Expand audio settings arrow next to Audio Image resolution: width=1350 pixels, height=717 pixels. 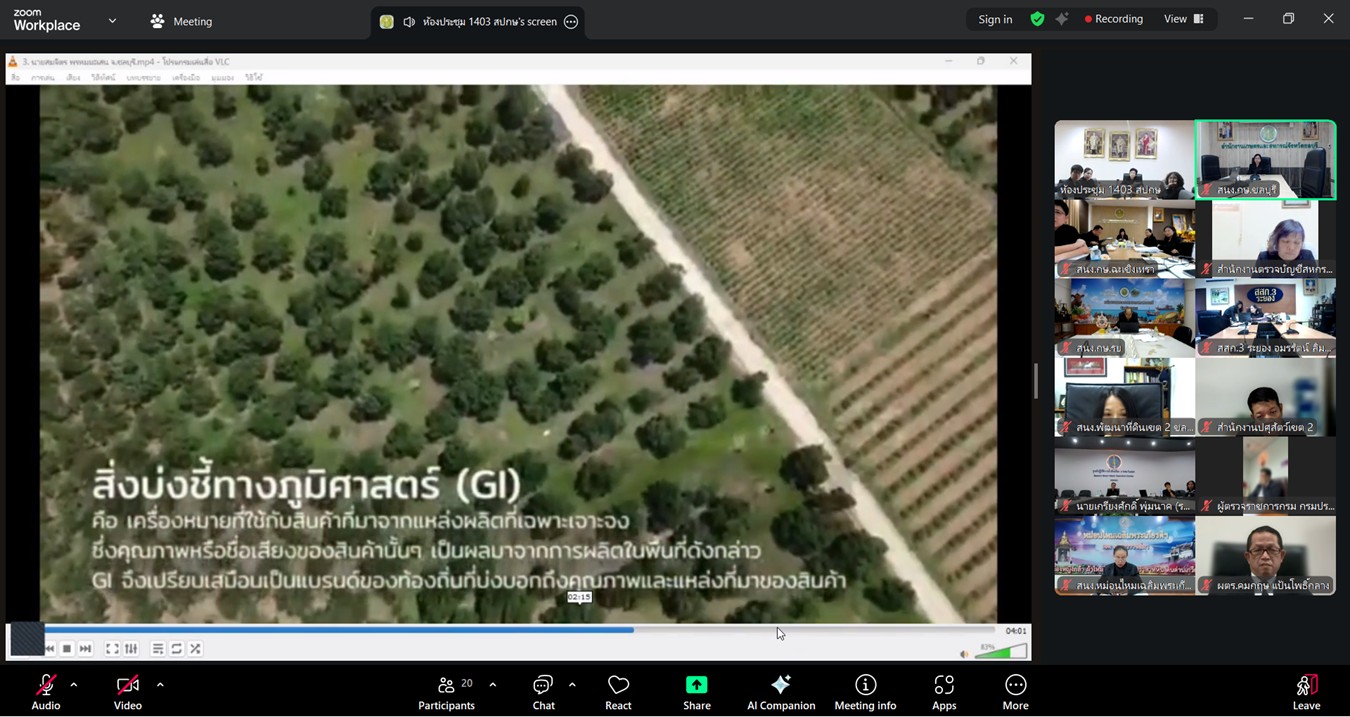point(73,685)
